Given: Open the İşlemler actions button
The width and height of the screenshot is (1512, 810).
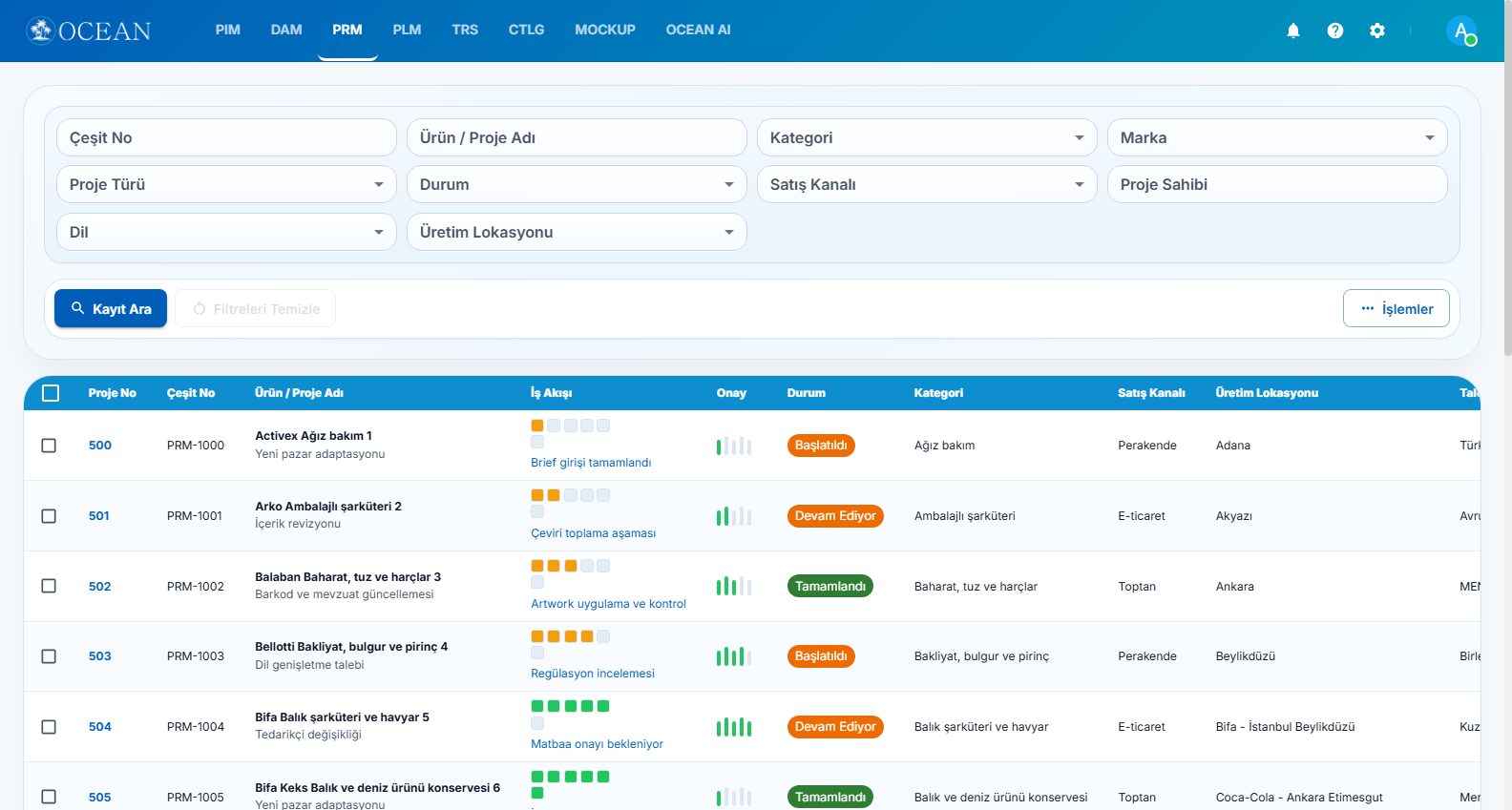Looking at the screenshot, I should 1396,308.
